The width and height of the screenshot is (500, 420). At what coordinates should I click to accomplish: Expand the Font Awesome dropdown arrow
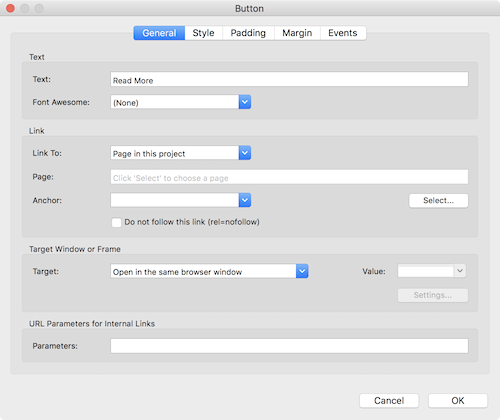click(245, 102)
